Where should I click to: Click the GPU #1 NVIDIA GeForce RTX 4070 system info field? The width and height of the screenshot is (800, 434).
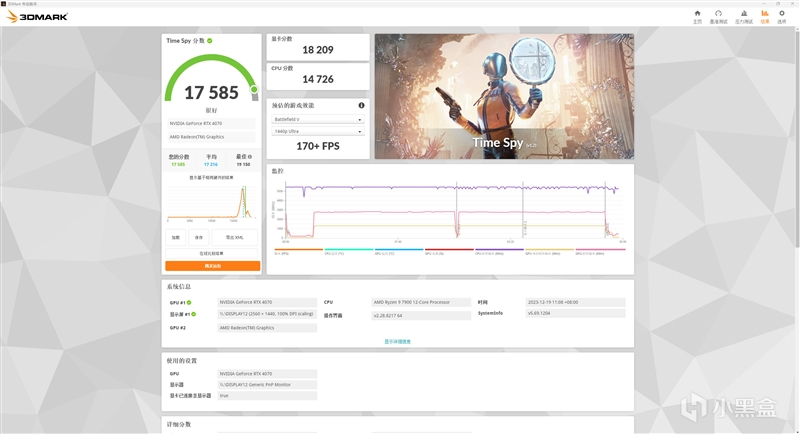pyautogui.click(x=267, y=302)
